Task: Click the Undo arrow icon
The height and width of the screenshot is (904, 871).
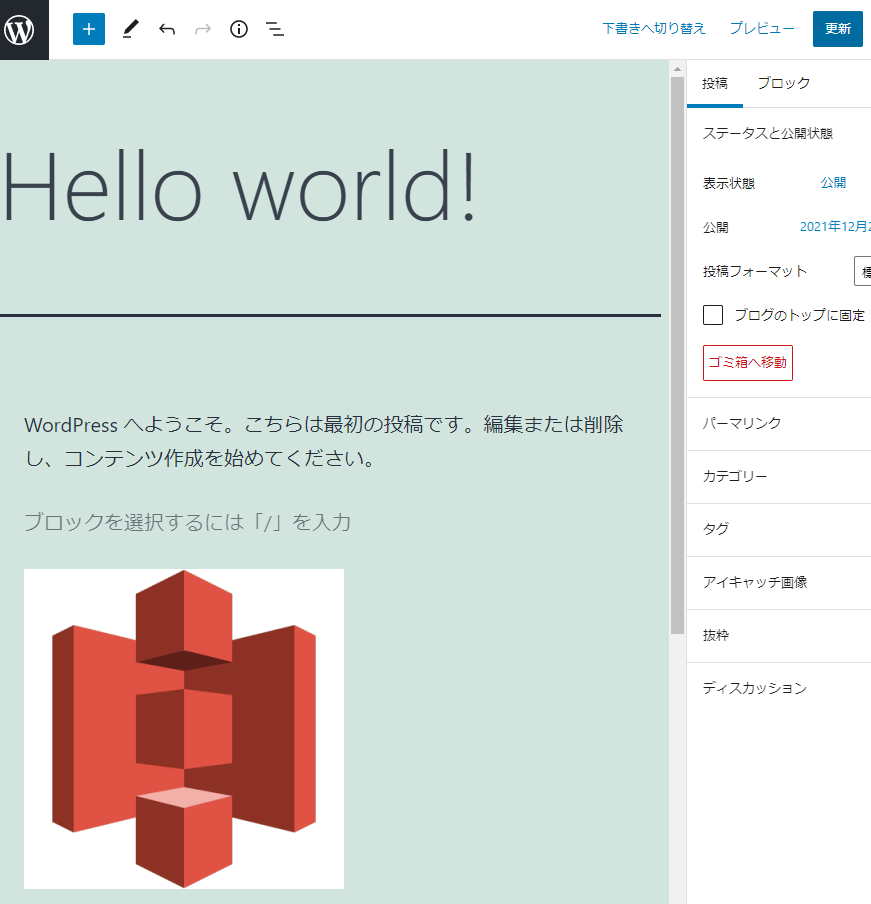Action: [x=167, y=29]
